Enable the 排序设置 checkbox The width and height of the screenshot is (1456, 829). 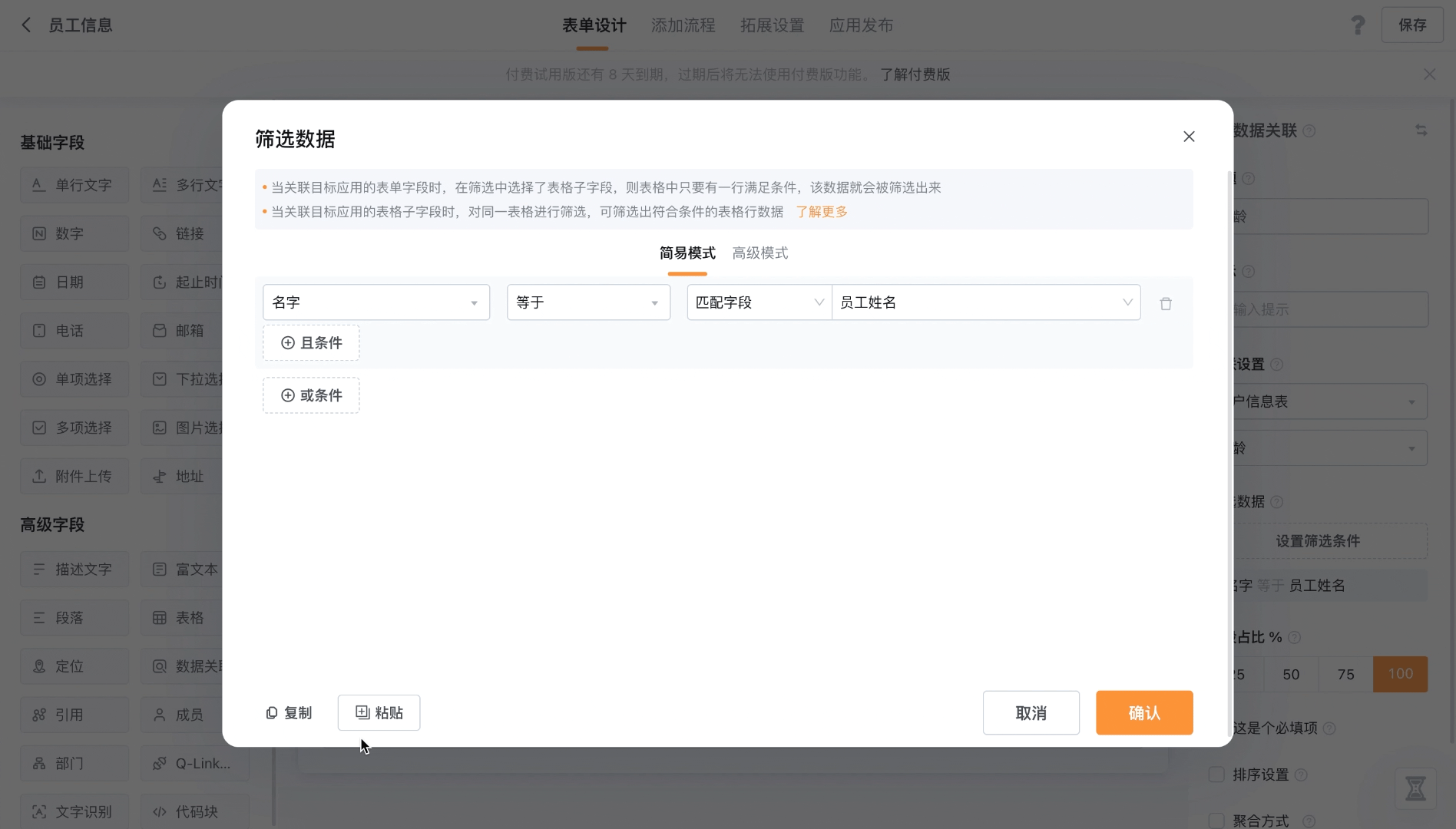pyautogui.click(x=1216, y=775)
